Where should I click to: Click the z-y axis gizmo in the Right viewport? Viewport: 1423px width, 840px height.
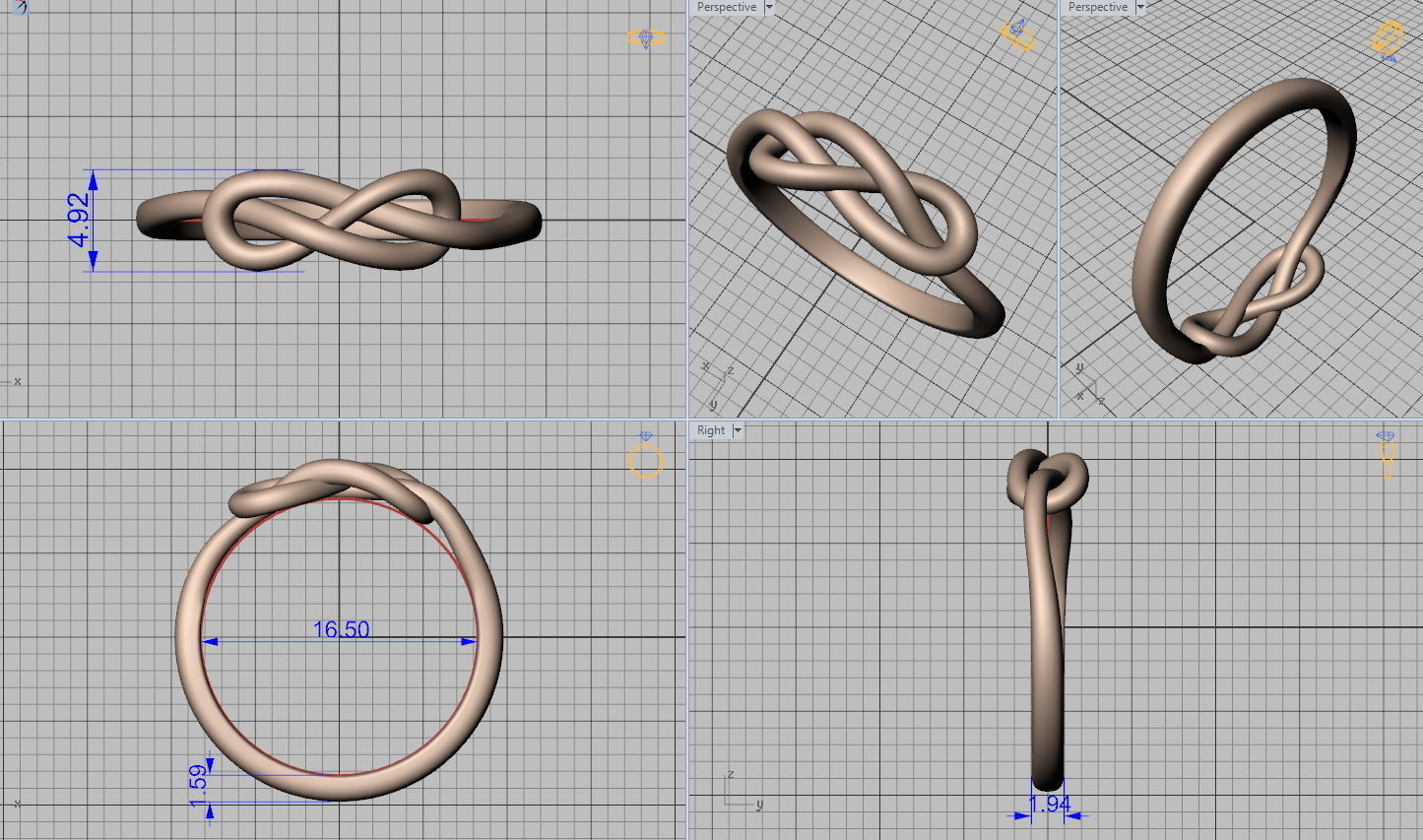(x=744, y=791)
